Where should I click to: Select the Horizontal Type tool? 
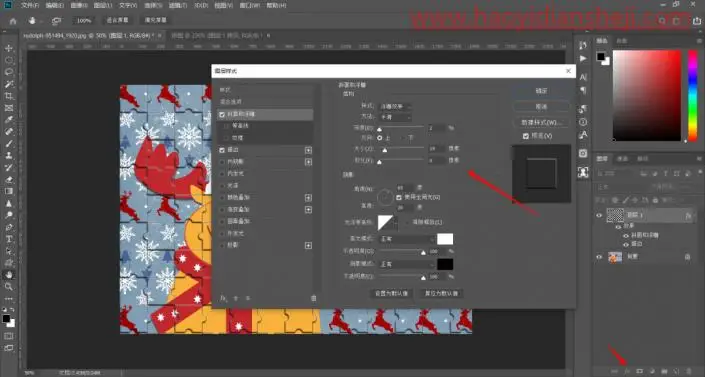pos(9,239)
